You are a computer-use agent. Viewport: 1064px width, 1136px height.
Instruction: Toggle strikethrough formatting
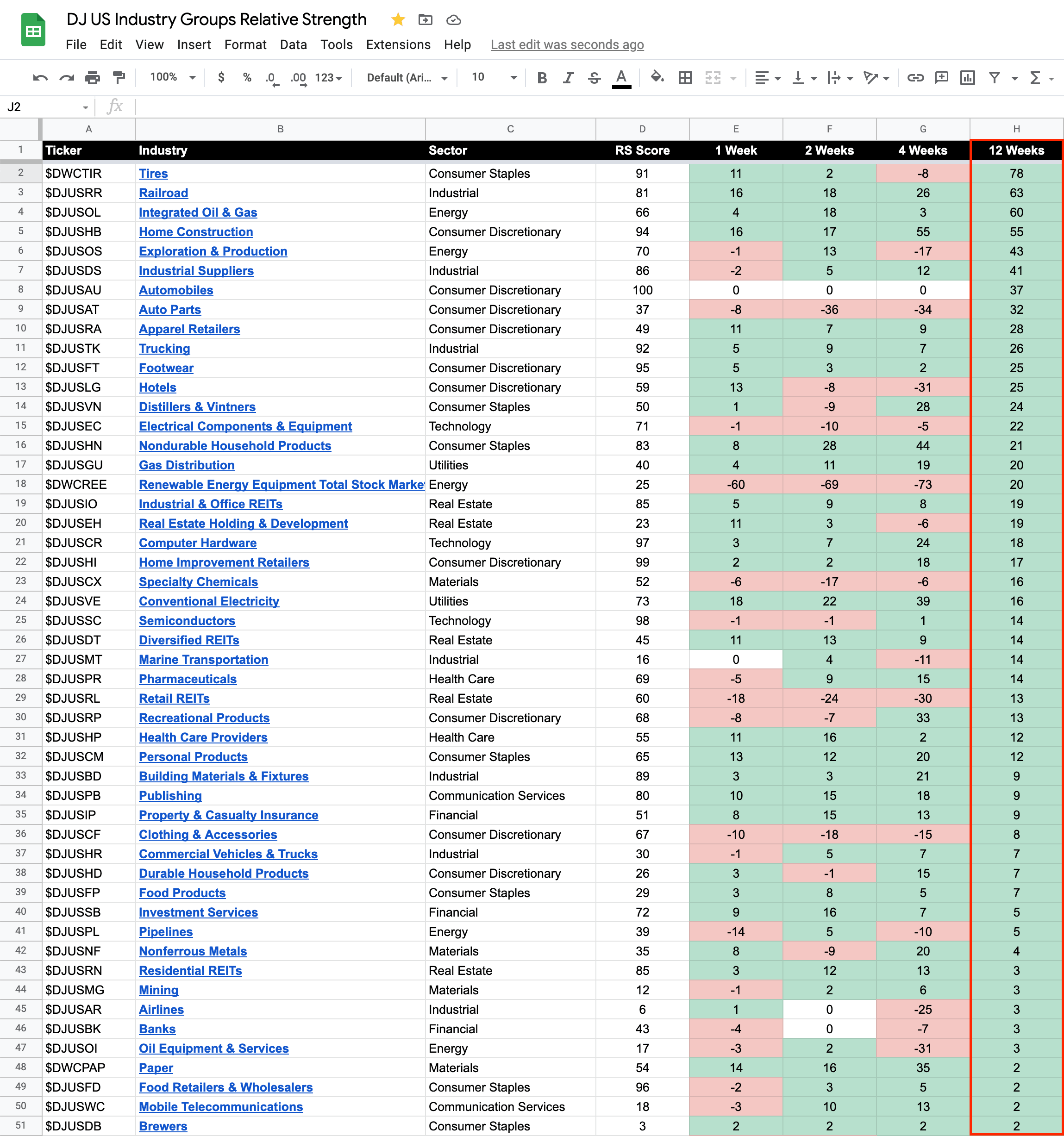coord(595,78)
